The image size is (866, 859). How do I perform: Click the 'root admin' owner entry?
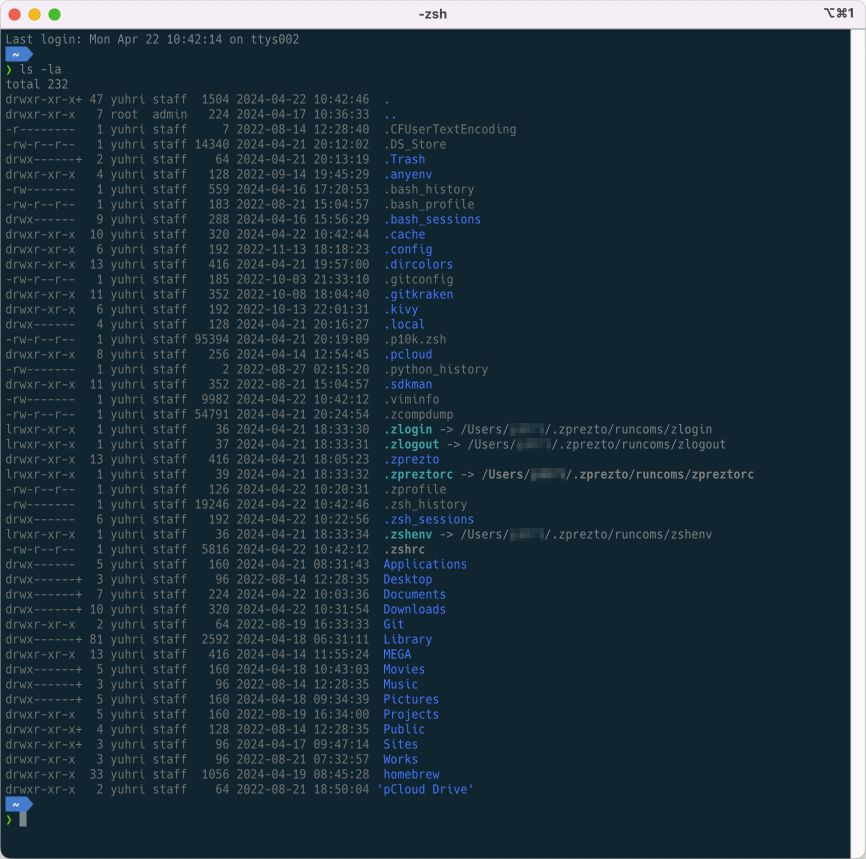[x=149, y=114]
